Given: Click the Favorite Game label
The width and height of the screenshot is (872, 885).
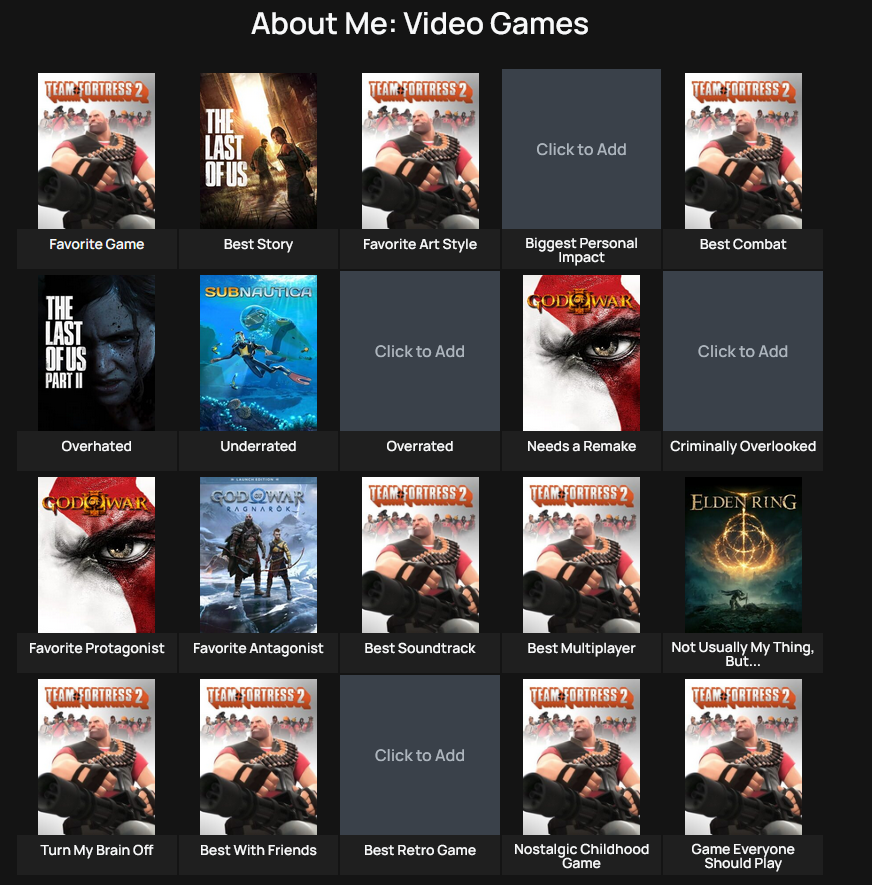Looking at the screenshot, I should (97, 244).
